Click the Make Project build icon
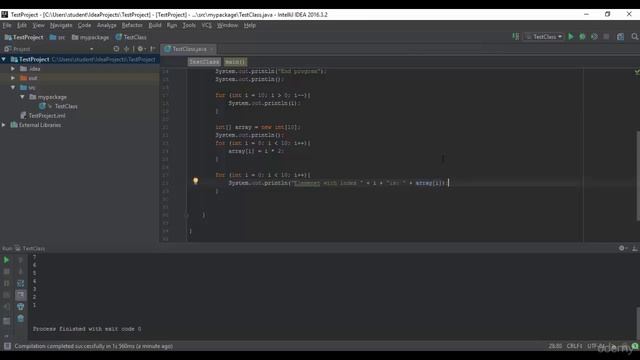640x360 pixels. tap(516, 37)
